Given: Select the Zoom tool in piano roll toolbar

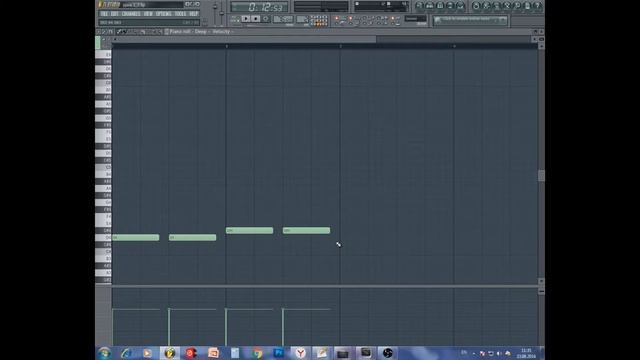Looking at the screenshot, I should (154, 32).
